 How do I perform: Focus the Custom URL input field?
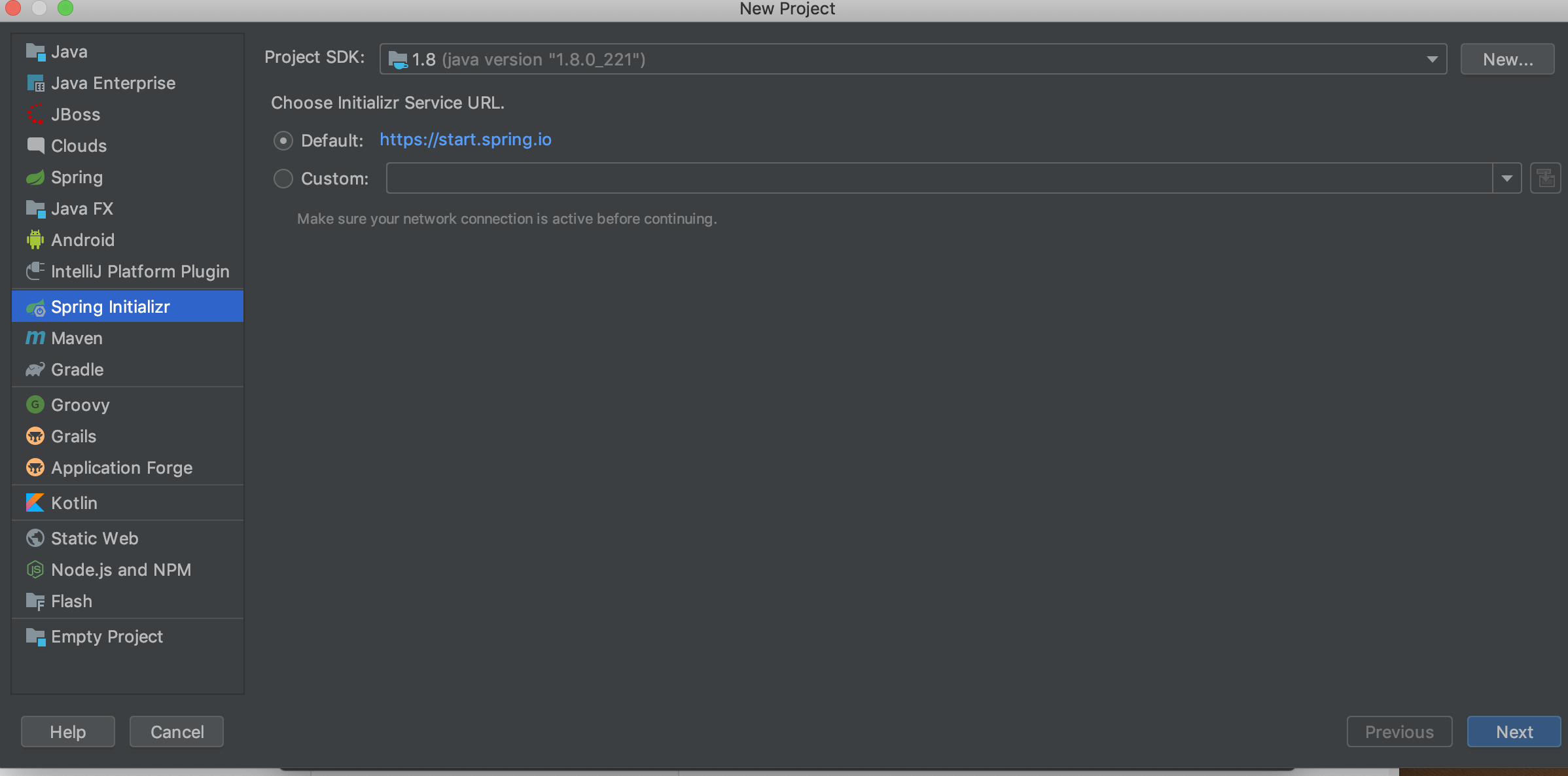click(x=939, y=178)
